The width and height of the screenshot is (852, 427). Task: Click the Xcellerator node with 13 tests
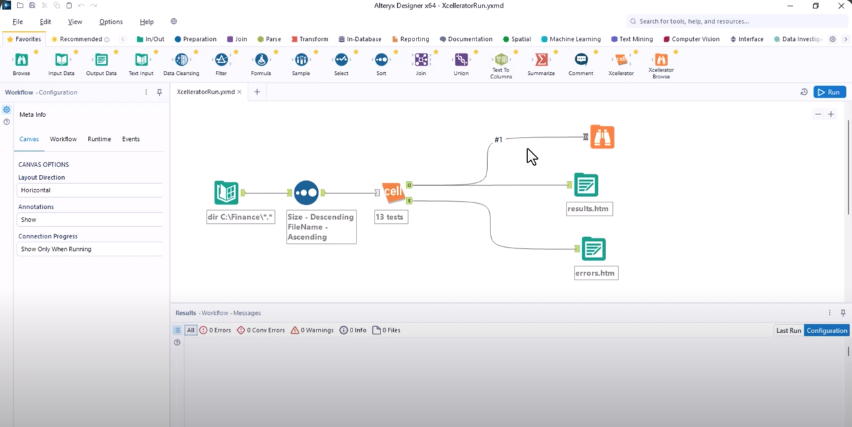coord(393,192)
